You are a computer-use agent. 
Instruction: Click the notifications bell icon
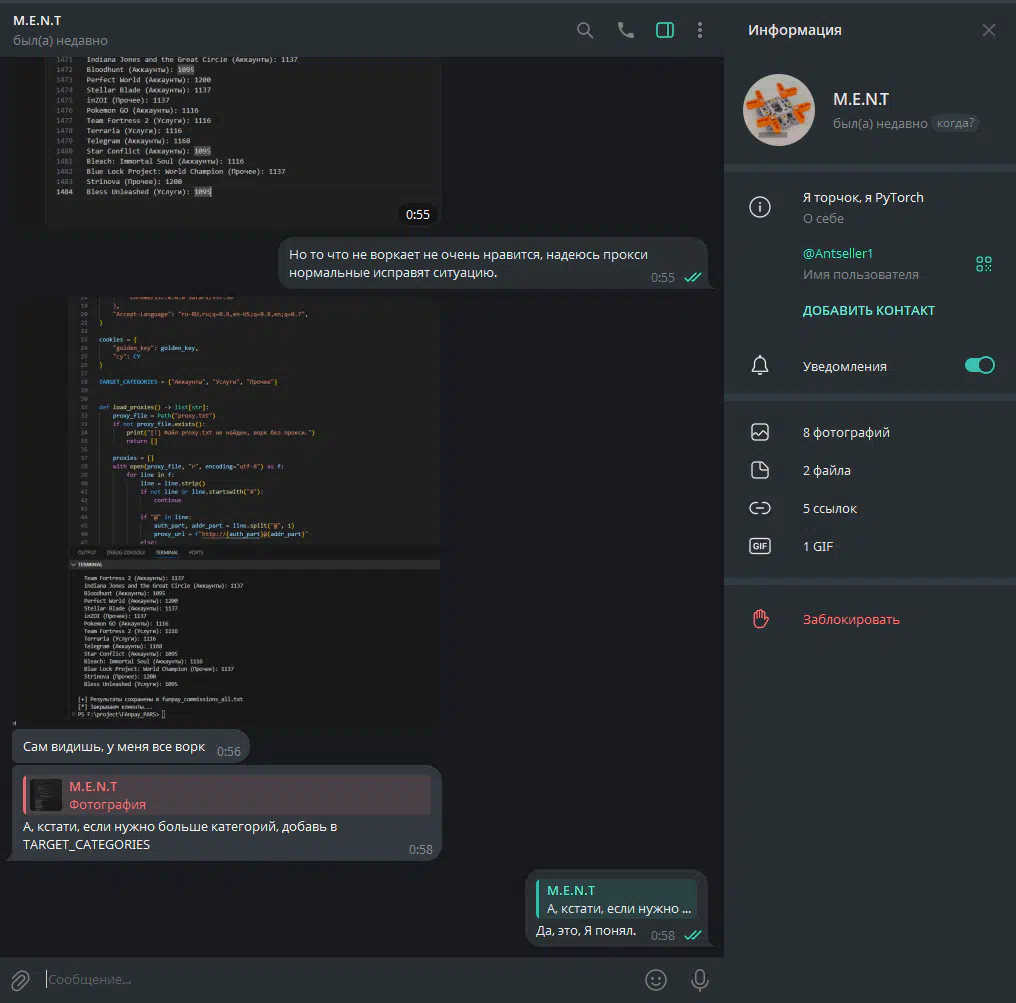tap(760, 365)
